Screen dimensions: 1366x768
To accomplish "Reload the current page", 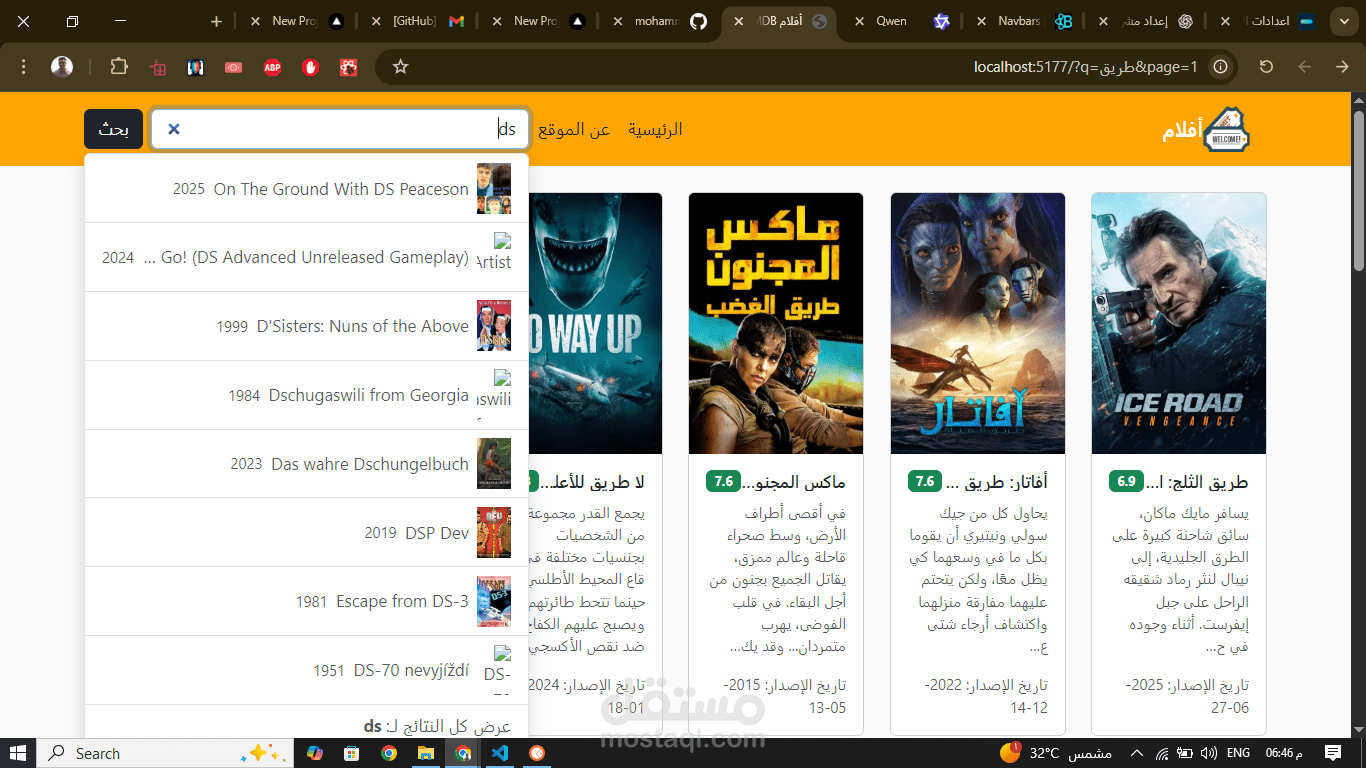I will [1266, 67].
